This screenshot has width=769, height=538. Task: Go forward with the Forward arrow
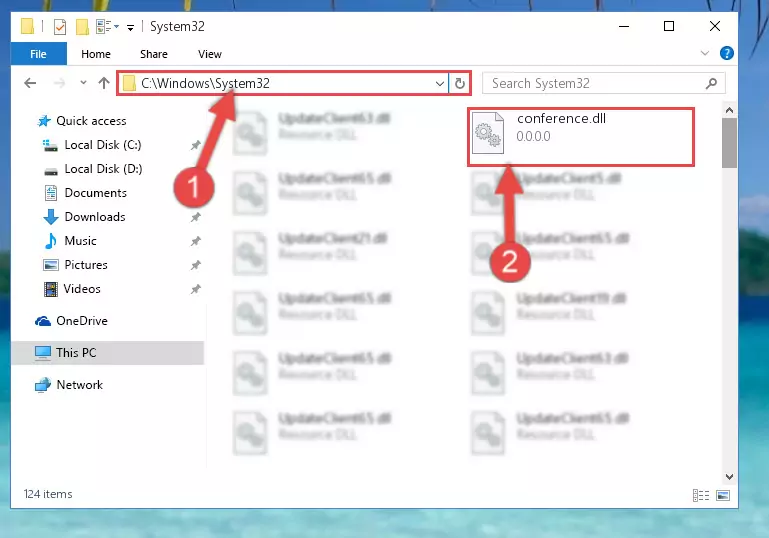pos(59,83)
